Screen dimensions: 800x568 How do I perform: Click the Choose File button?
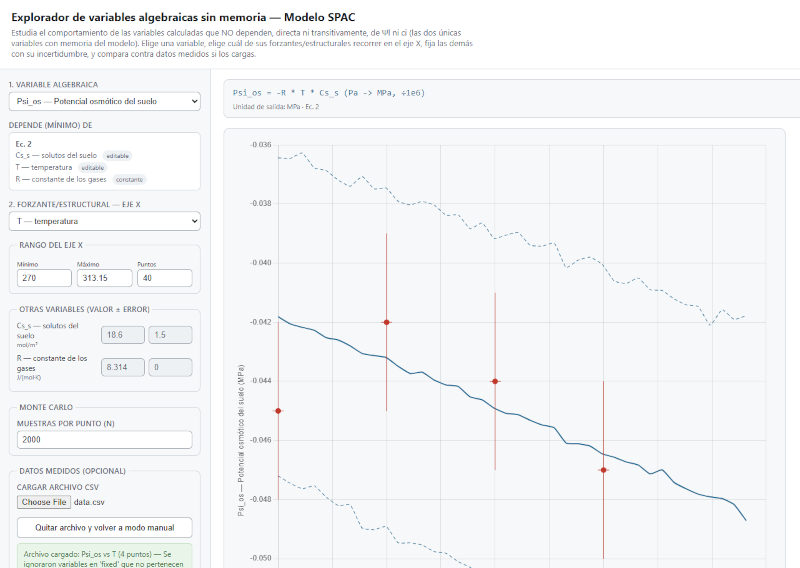pos(44,502)
